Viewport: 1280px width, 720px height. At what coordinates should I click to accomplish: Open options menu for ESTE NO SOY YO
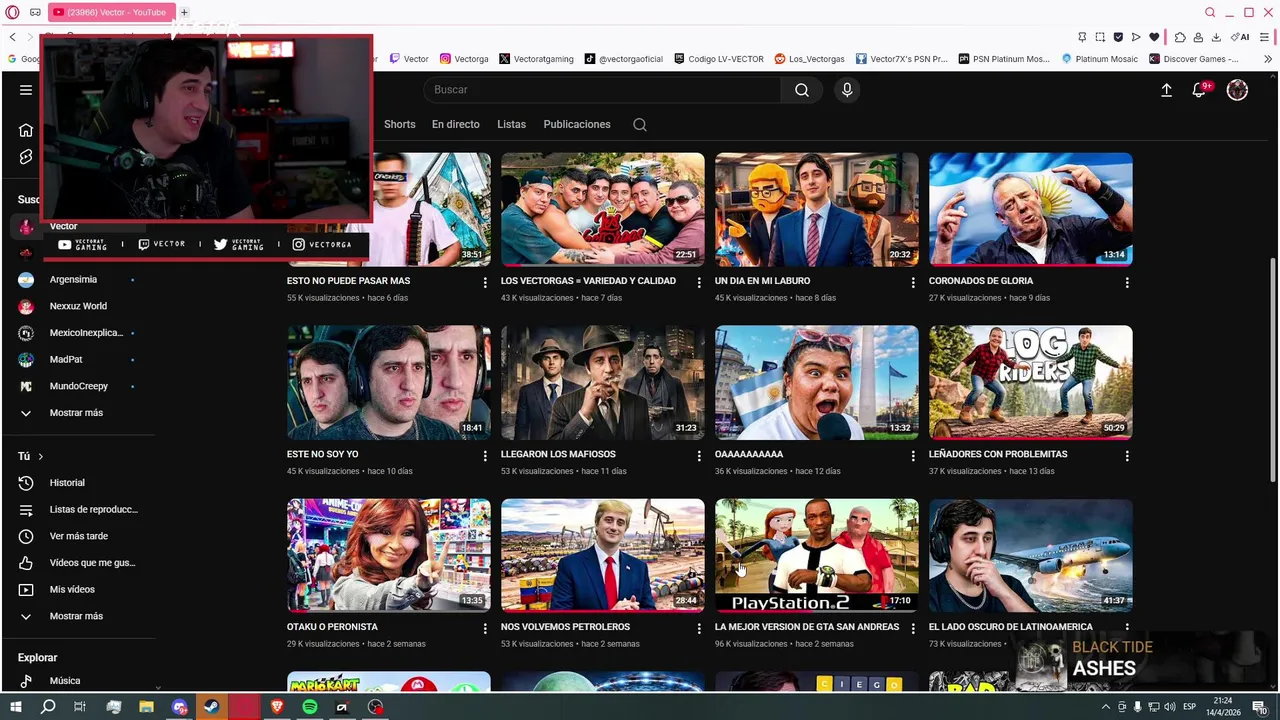pyautogui.click(x=485, y=456)
